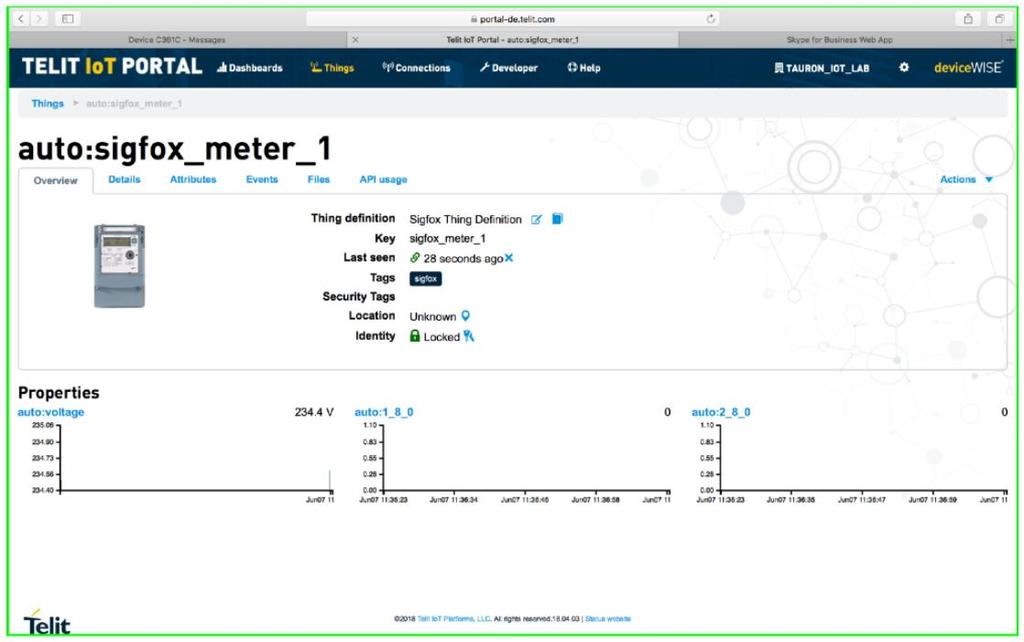1024x642 pixels.
Task: Click the Sigfox Thing Definition text
Action: click(x=466, y=219)
